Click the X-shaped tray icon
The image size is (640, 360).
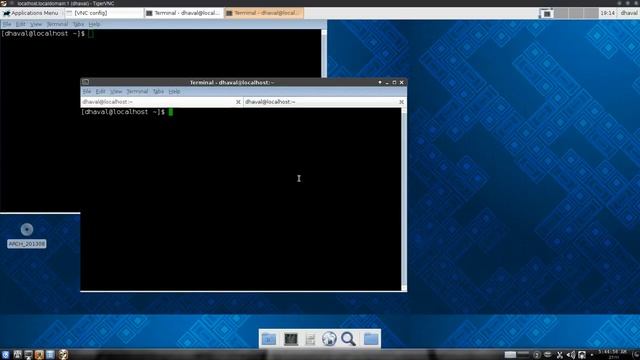pos(560,355)
